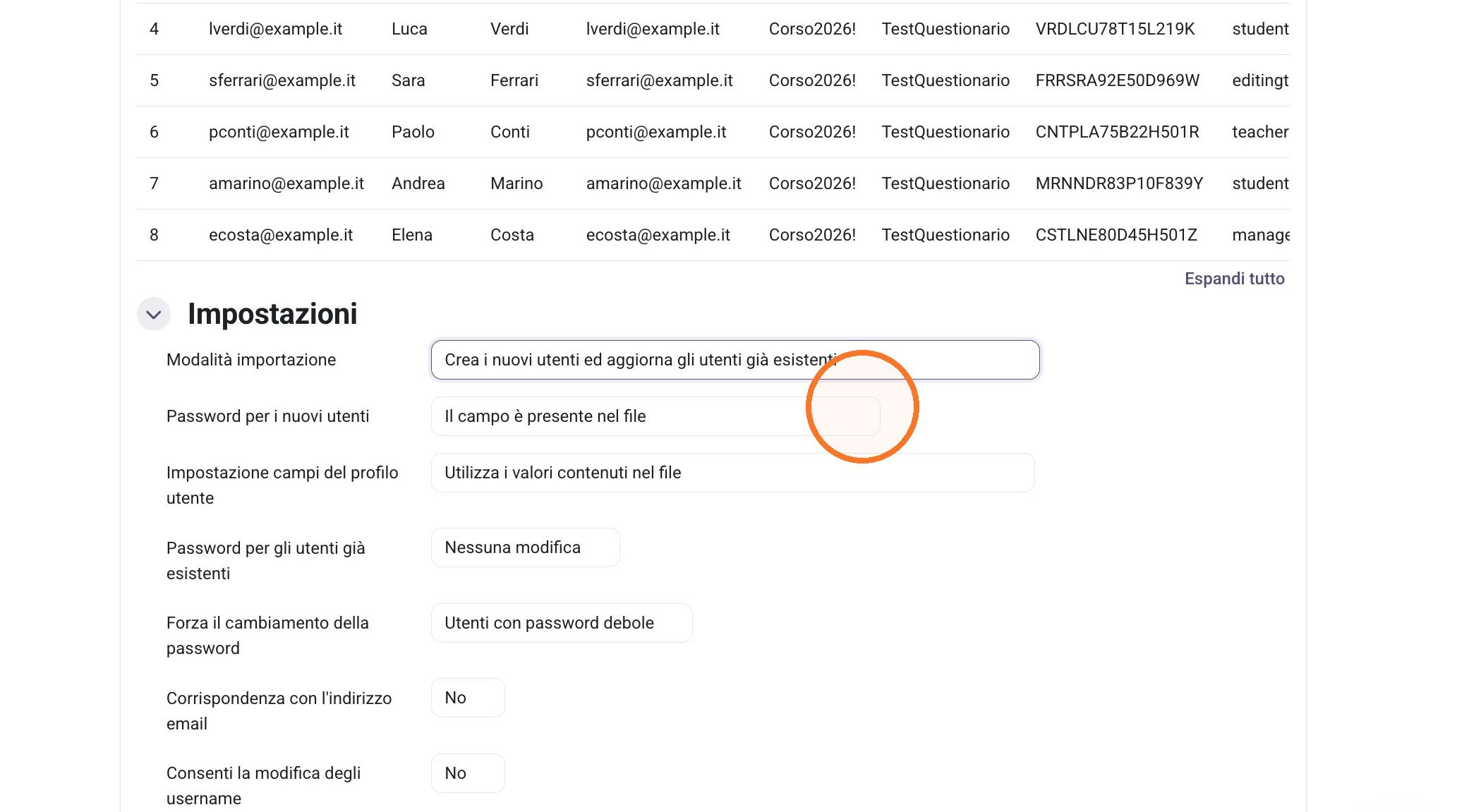
Task: Click the surname Verdi
Action: click(509, 29)
